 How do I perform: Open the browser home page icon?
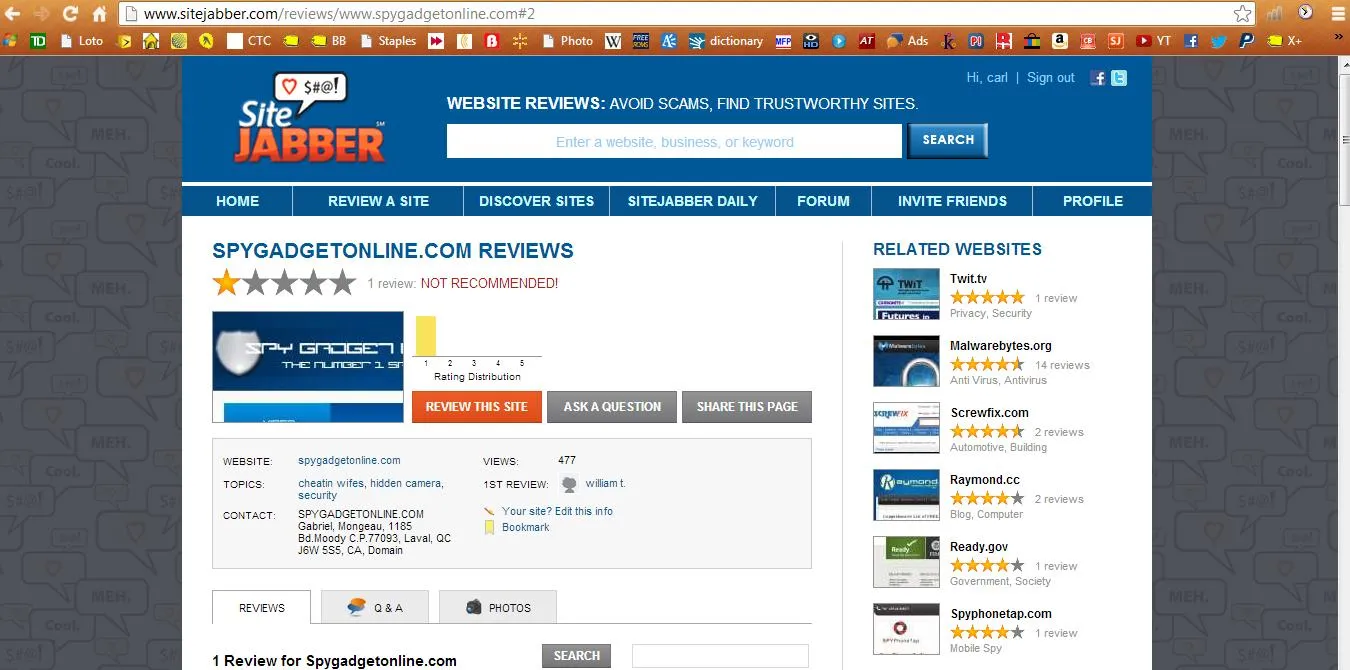[x=99, y=14]
